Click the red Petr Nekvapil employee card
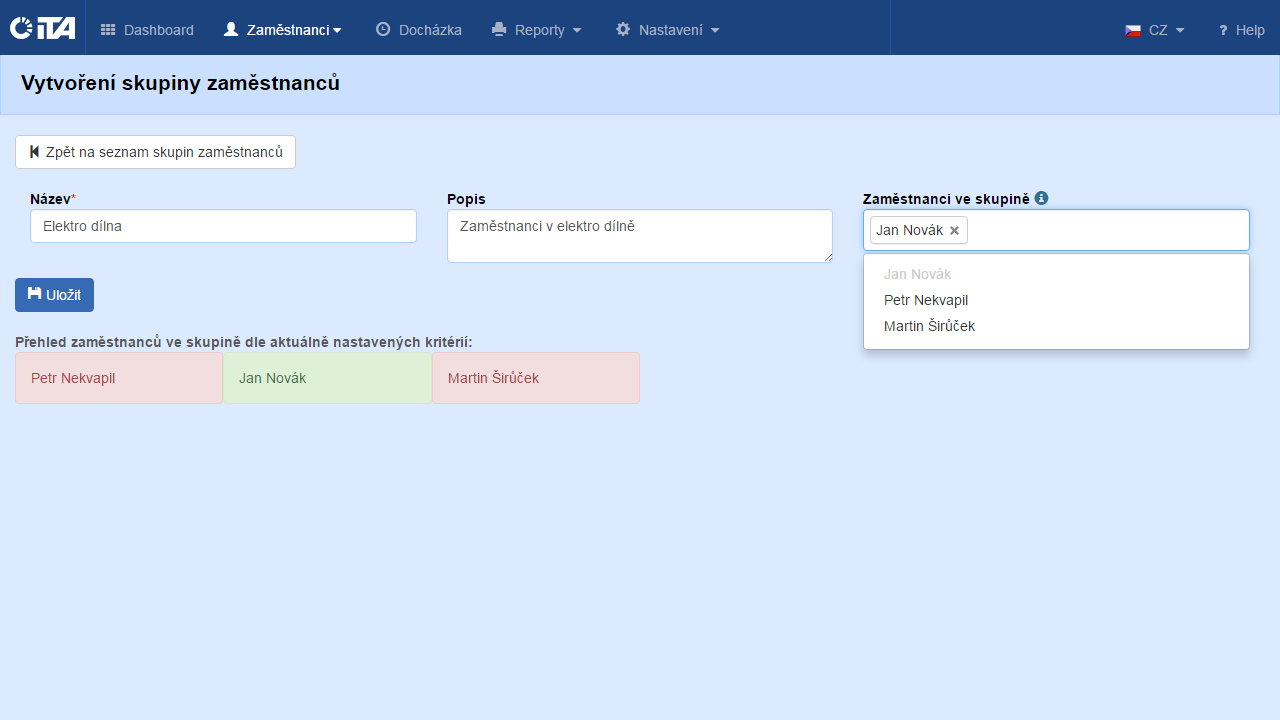Viewport: 1280px width, 720px height. coord(119,378)
